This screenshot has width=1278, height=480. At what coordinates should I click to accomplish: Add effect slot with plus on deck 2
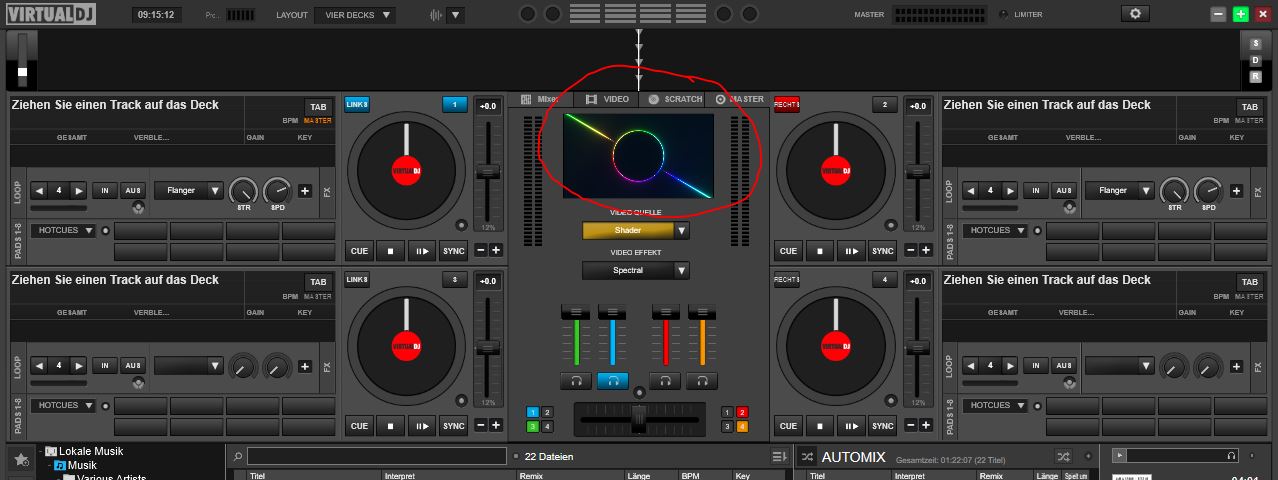(1235, 191)
